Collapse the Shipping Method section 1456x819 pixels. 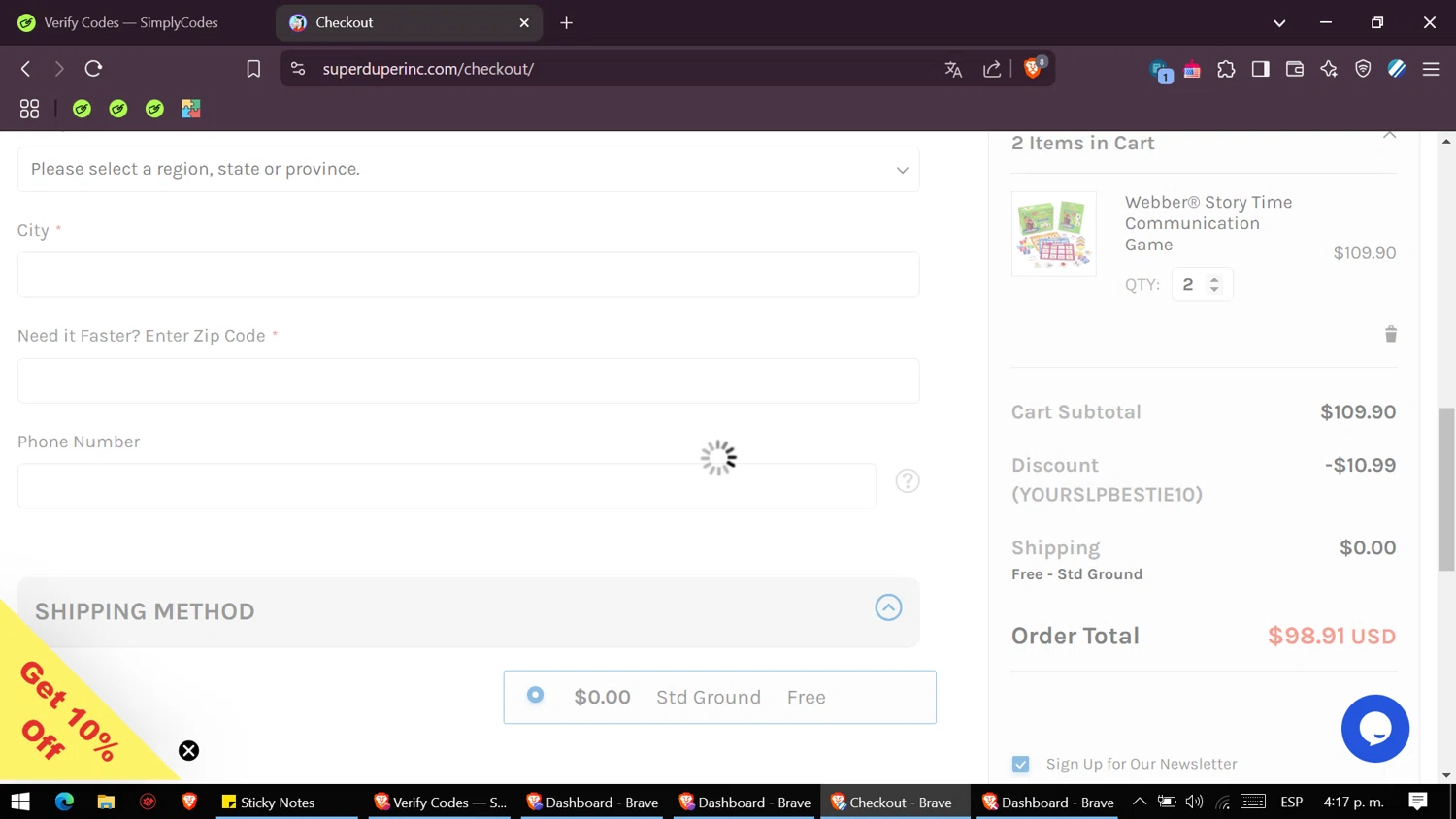888,607
